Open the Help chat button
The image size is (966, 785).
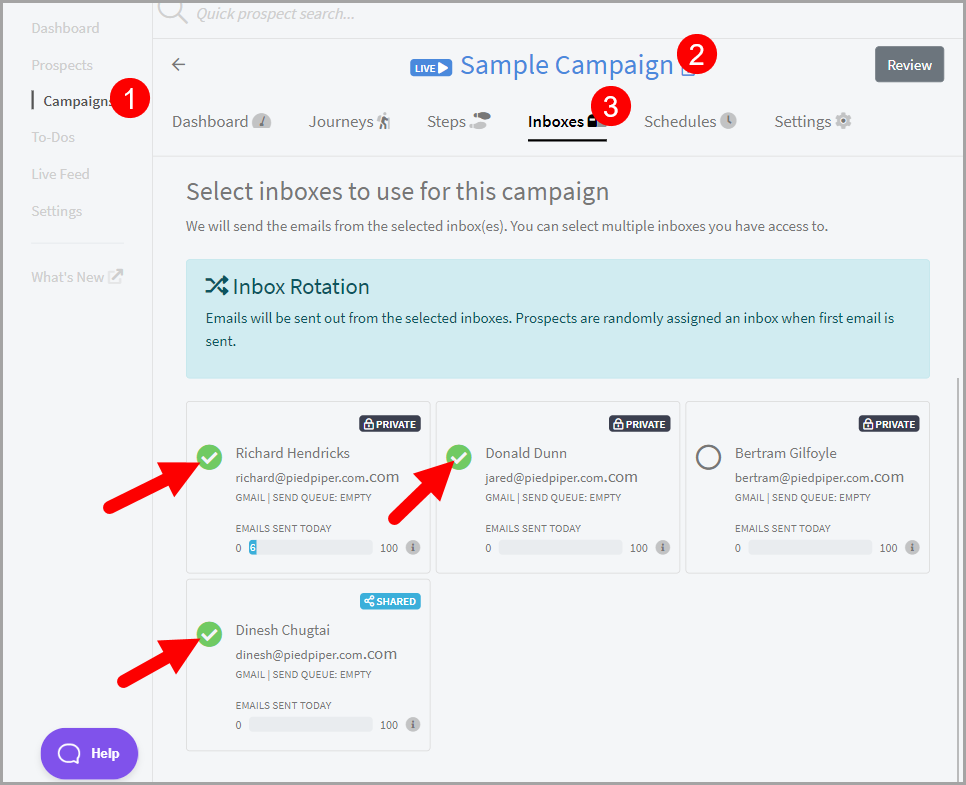(x=89, y=753)
